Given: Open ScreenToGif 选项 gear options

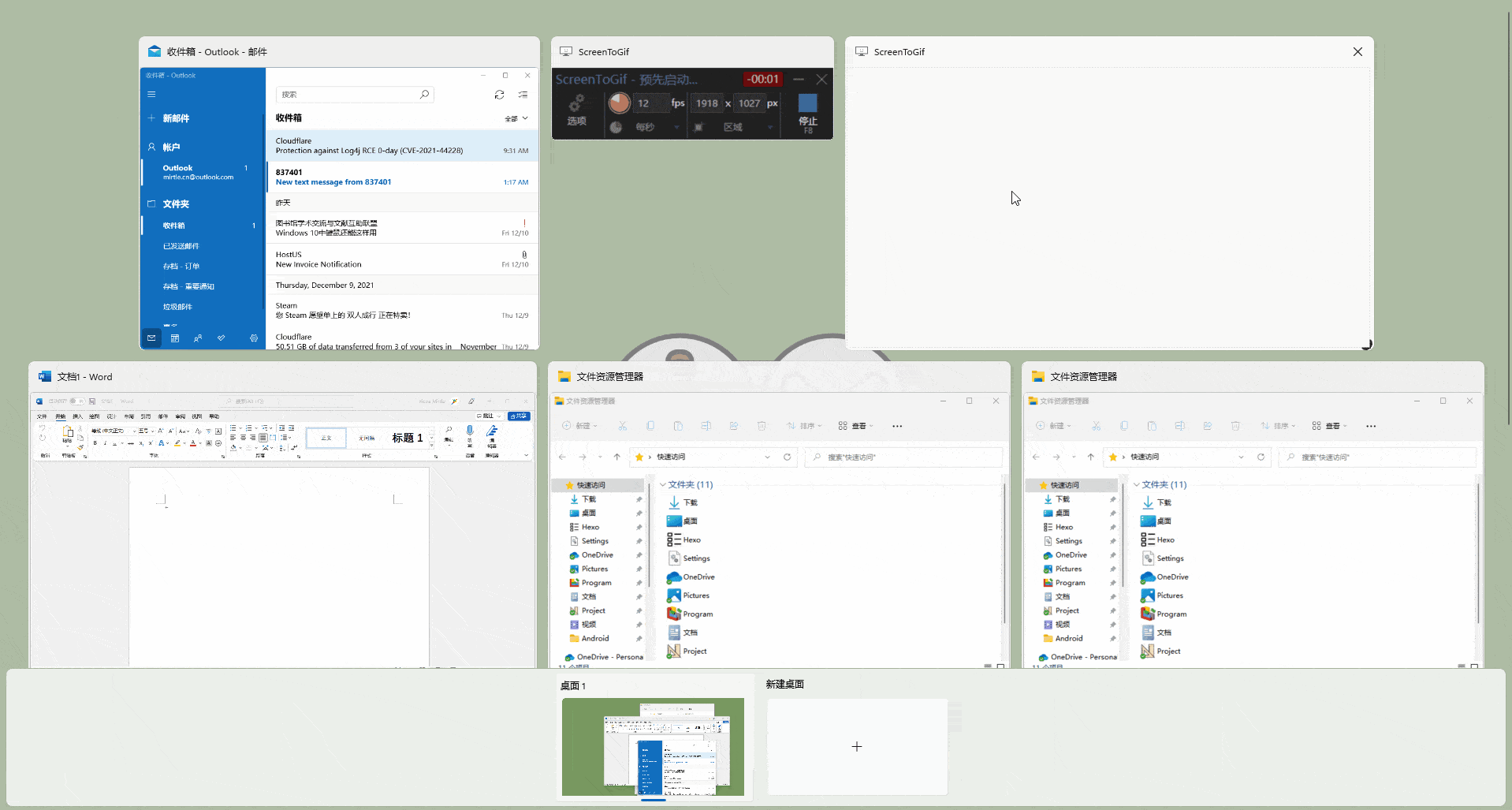Looking at the screenshot, I should [x=576, y=110].
